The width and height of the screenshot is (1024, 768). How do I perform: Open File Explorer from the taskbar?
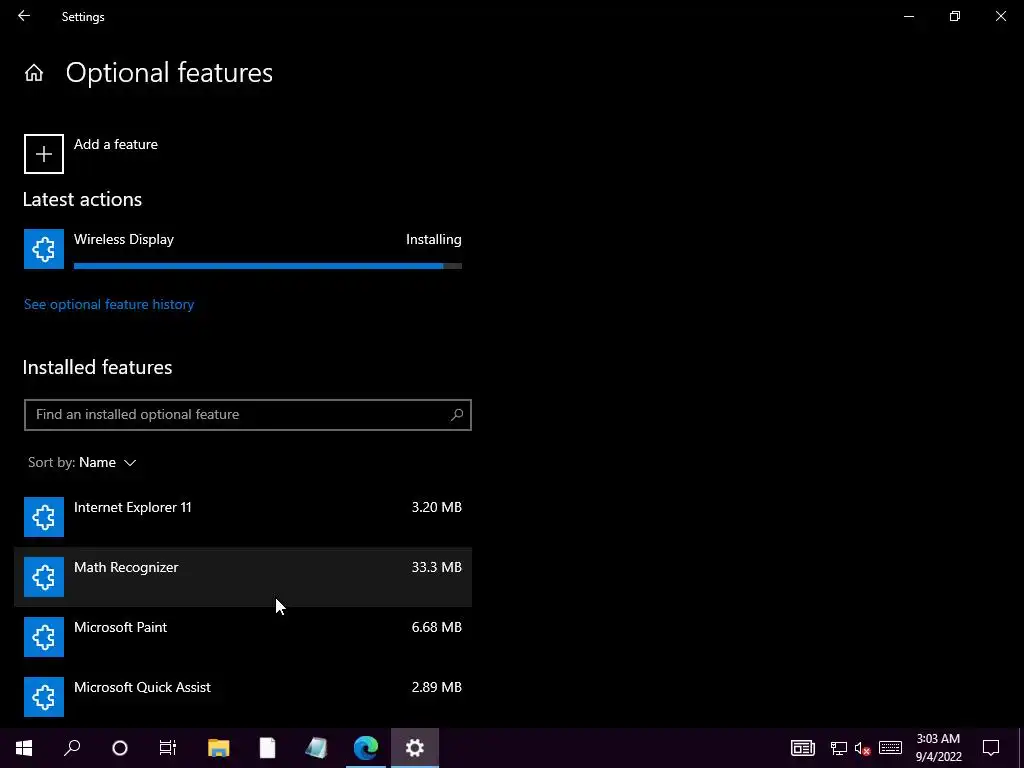(x=219, y=748)
